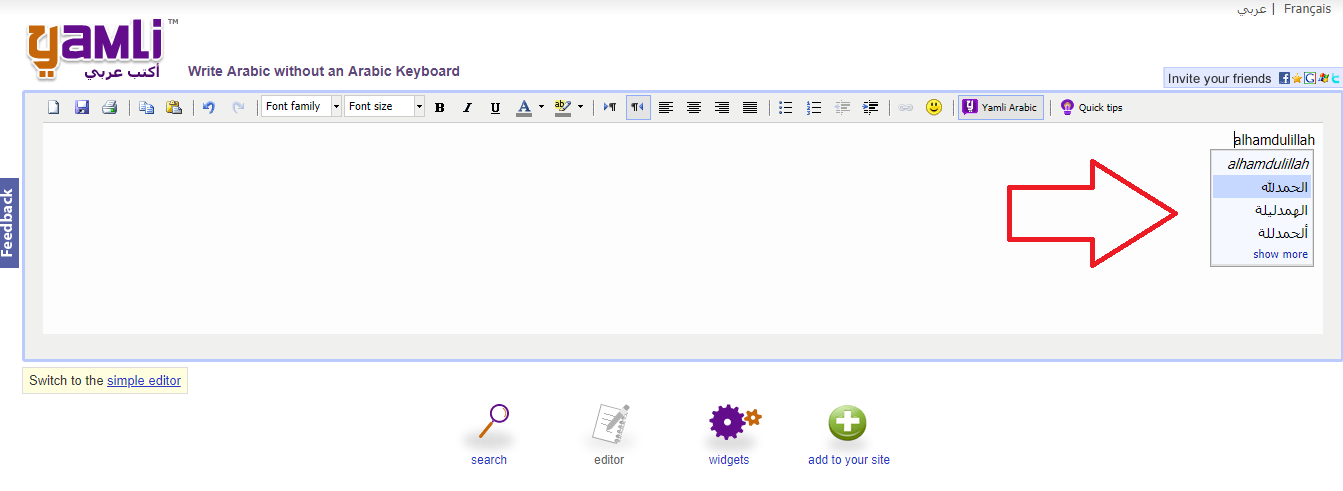
Task: Click the add to your site plus icon
Action: [x=847, y=423]
